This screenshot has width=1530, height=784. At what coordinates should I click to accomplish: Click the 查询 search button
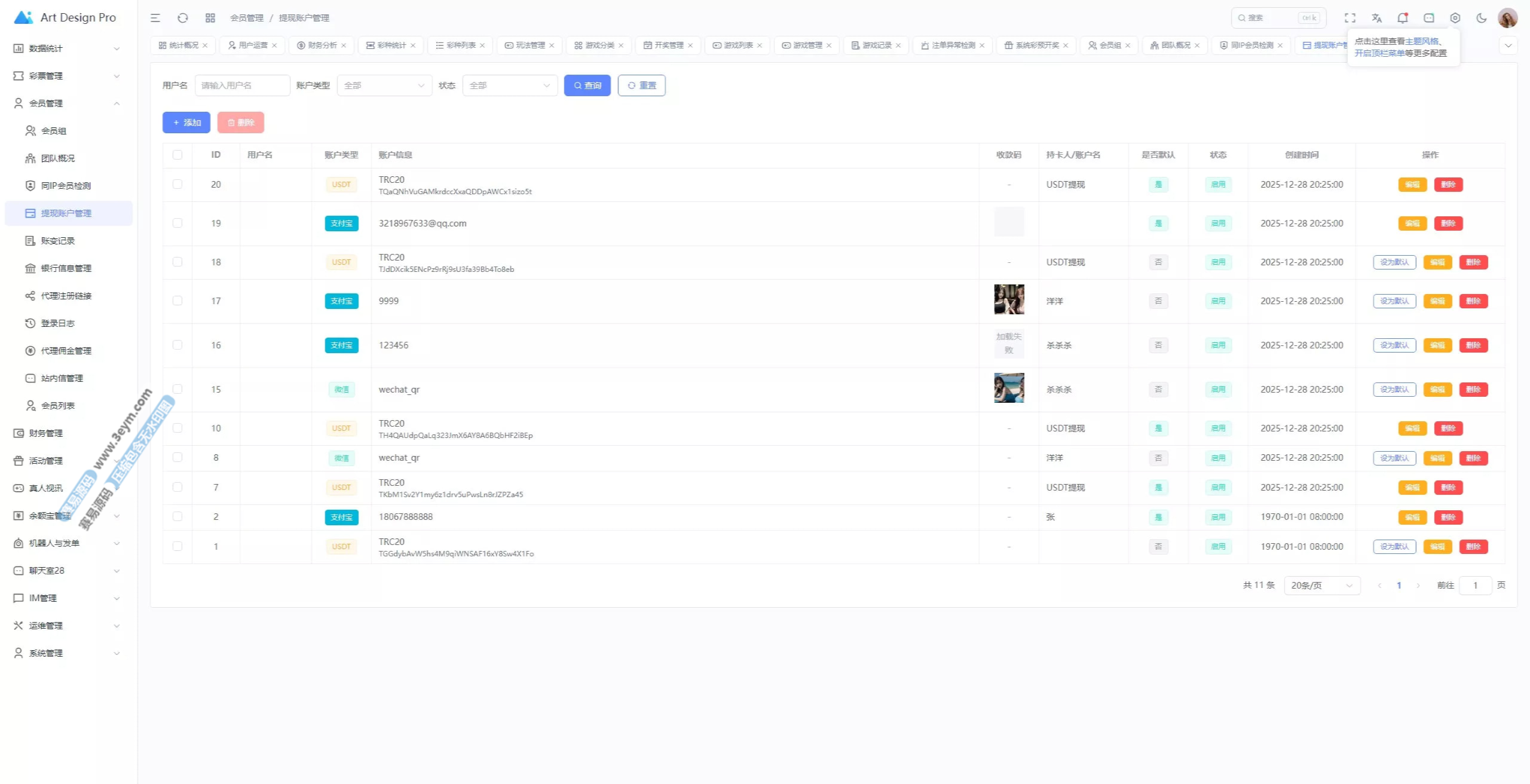pyautogui.click(x=587, y=85)
